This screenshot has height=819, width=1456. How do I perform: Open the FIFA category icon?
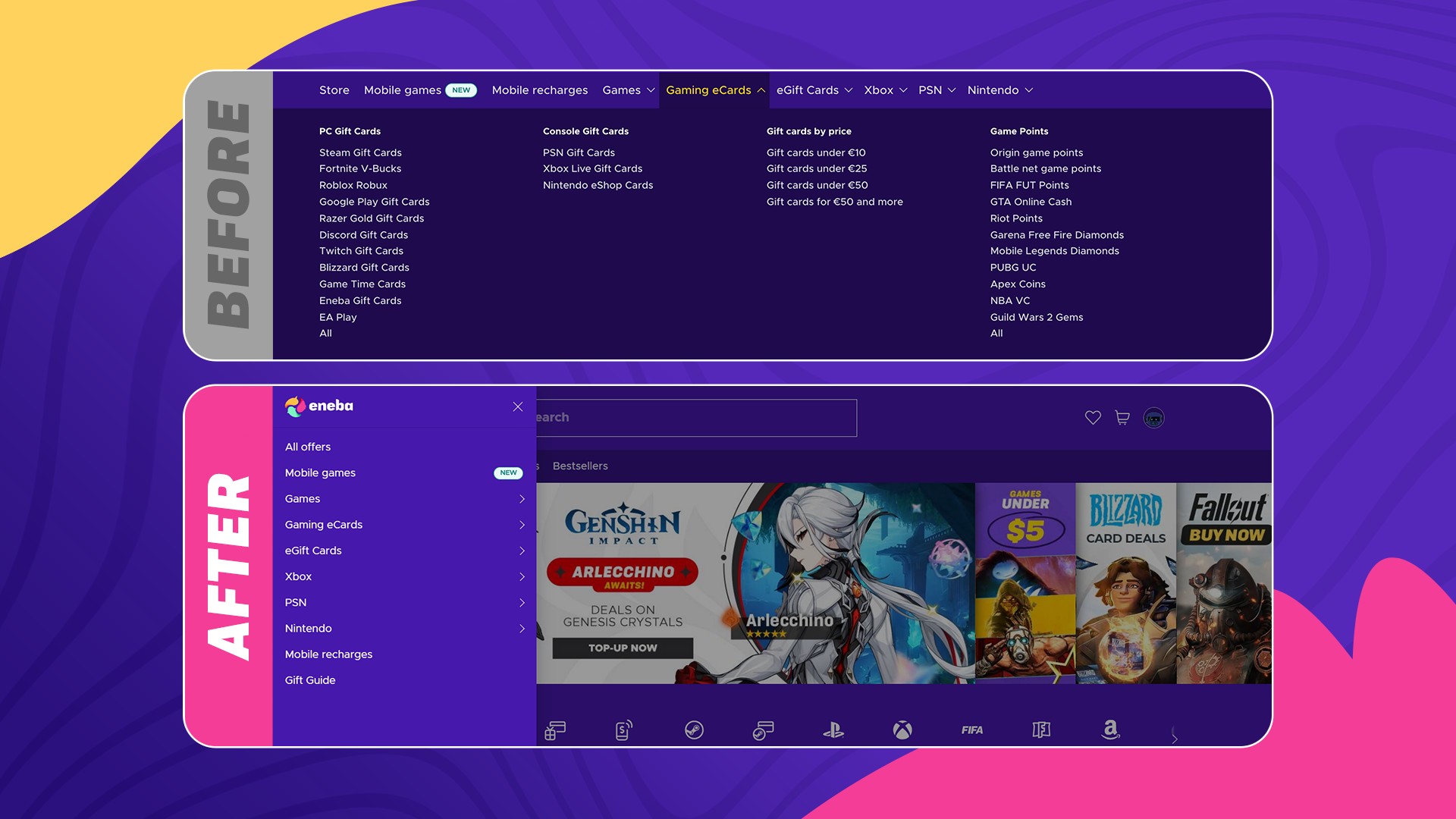point(971,730)
